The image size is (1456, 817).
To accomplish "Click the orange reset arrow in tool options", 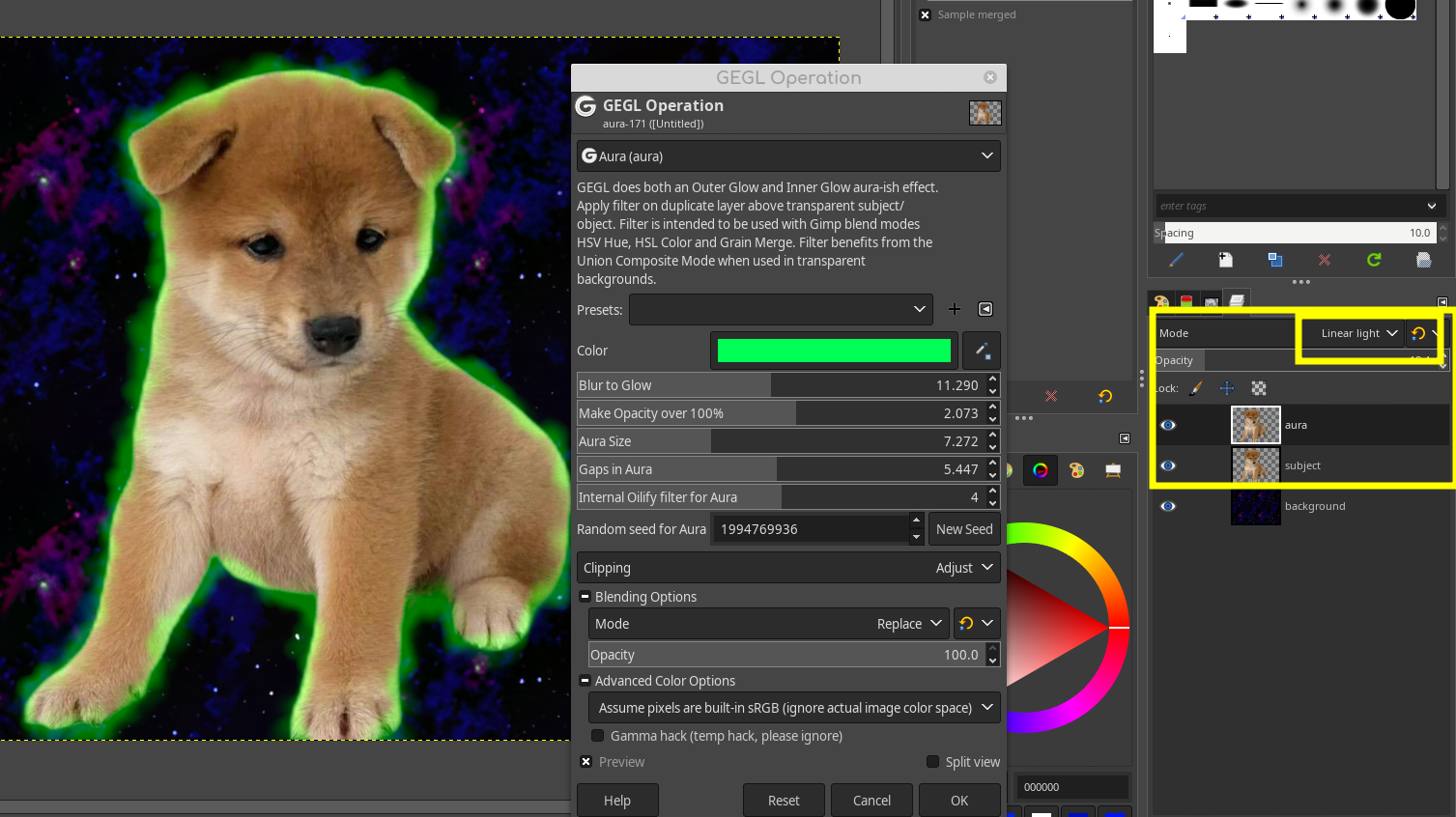I will [x=1105, y=396].
